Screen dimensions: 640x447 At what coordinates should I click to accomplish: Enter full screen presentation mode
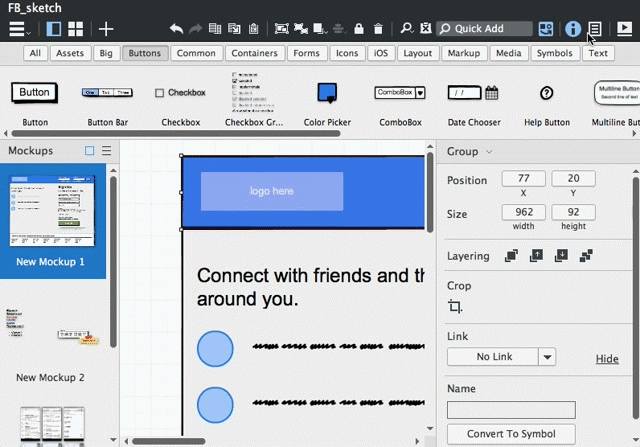click(x=624, y=29)
